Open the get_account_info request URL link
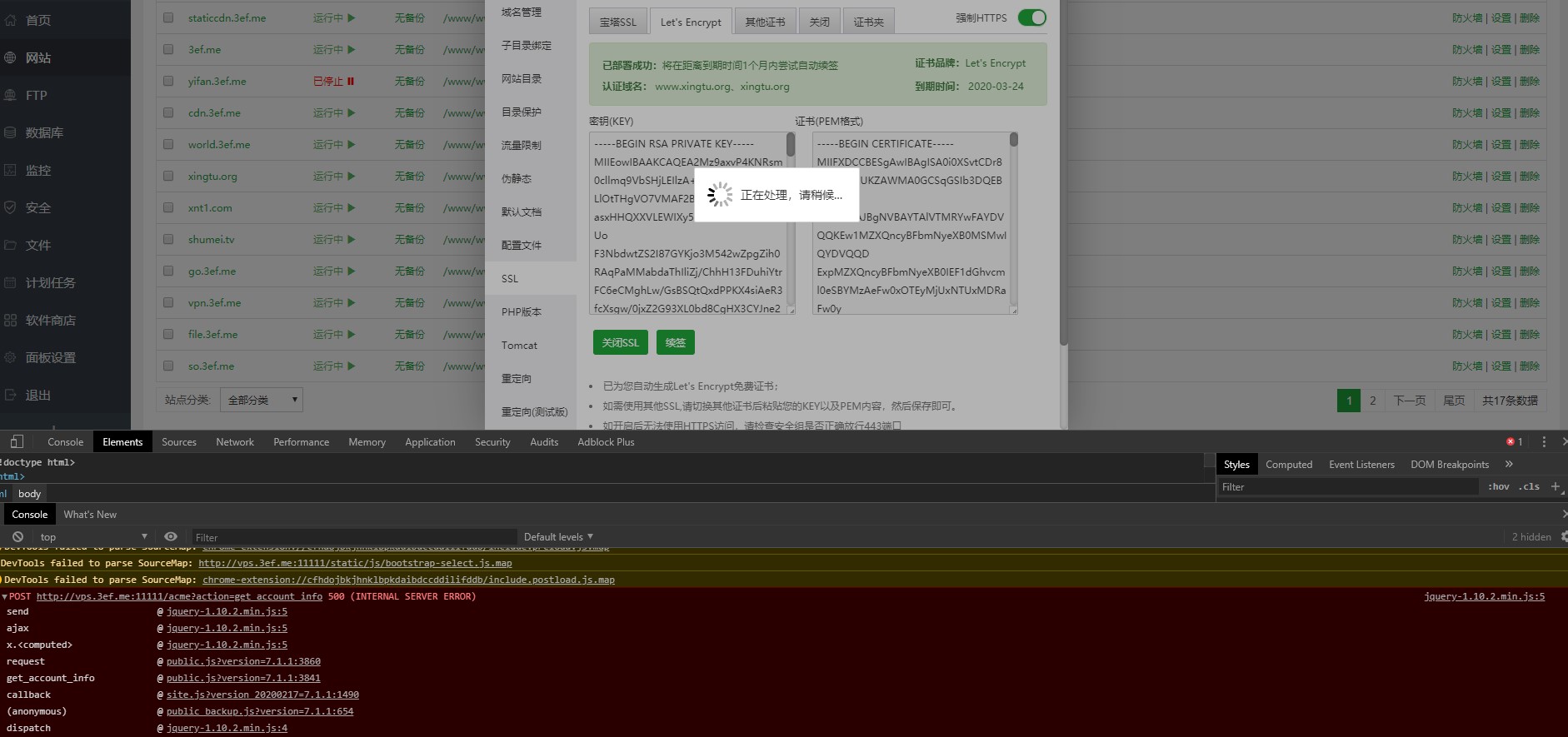The width and height of the screenshot is (1568, 737). point(179,596)
